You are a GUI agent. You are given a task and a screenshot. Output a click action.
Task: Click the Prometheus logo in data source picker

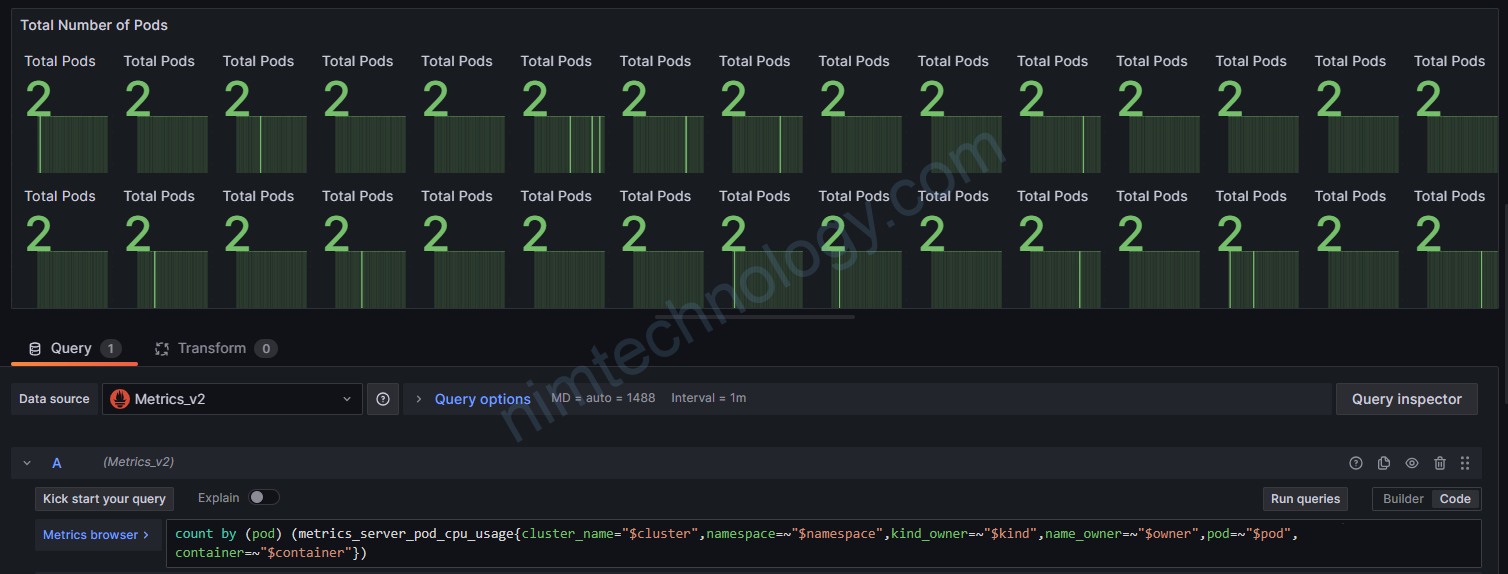pos(120,399)
